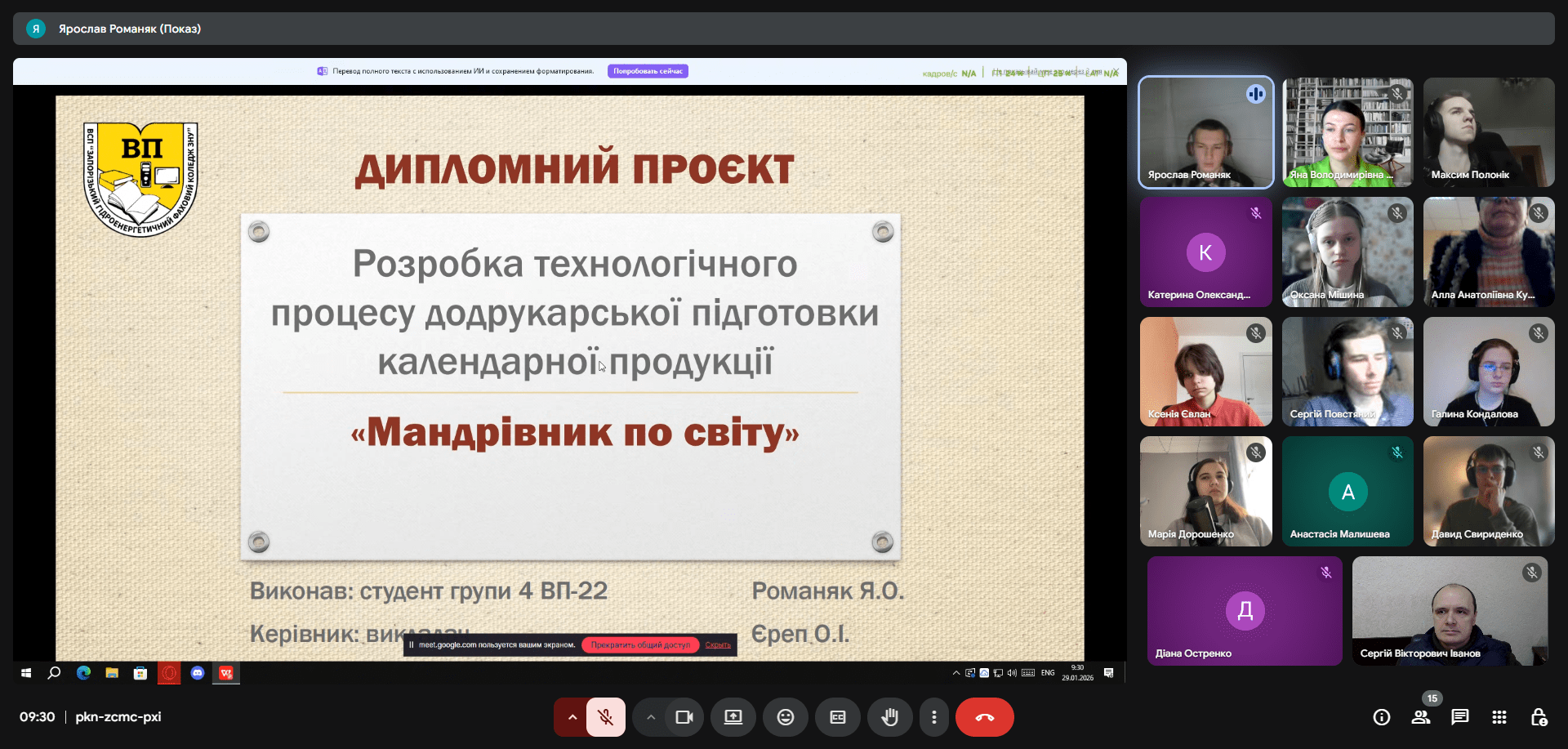Show the participants list

(x=1420, y=717)
